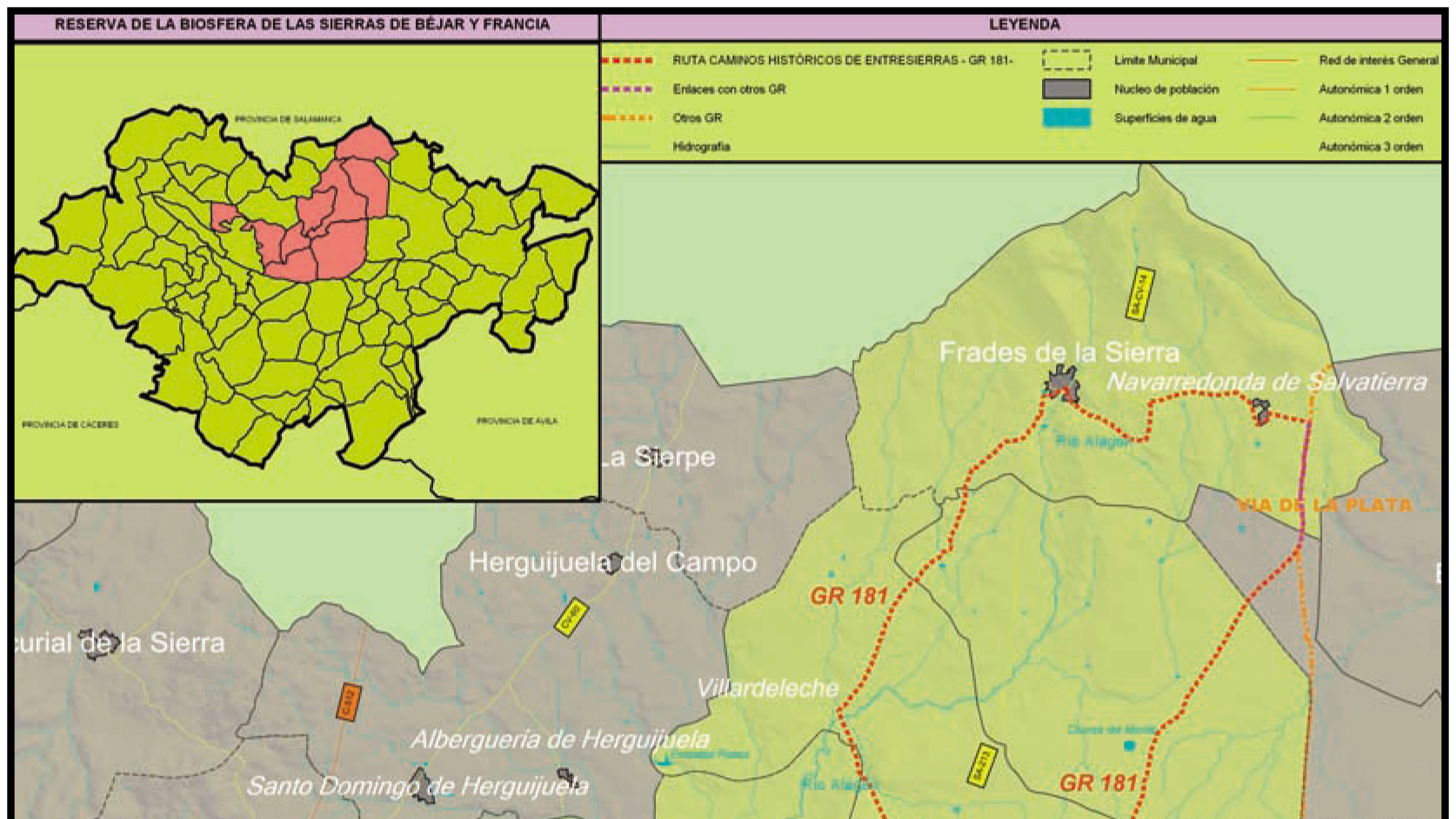This screenshot has height=819, width=1456.
Task: Click the yellow SA-CV-14 road sign
Action: tap(1139, 294)
